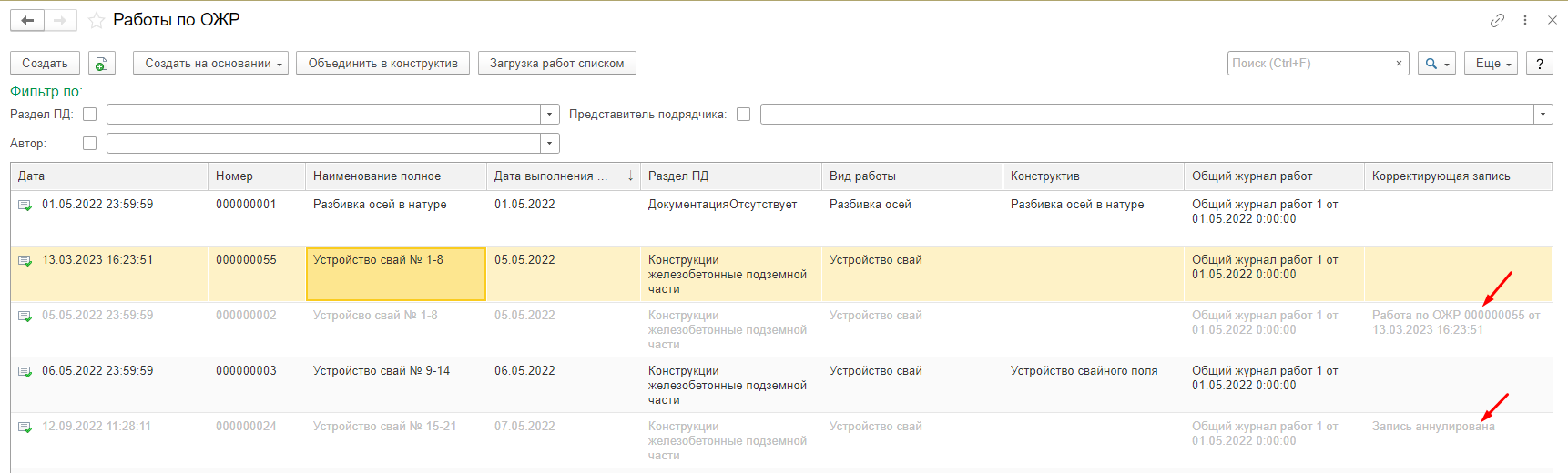Clear the search field with X icon
1568x473 pixels.
pos(1400,64)
